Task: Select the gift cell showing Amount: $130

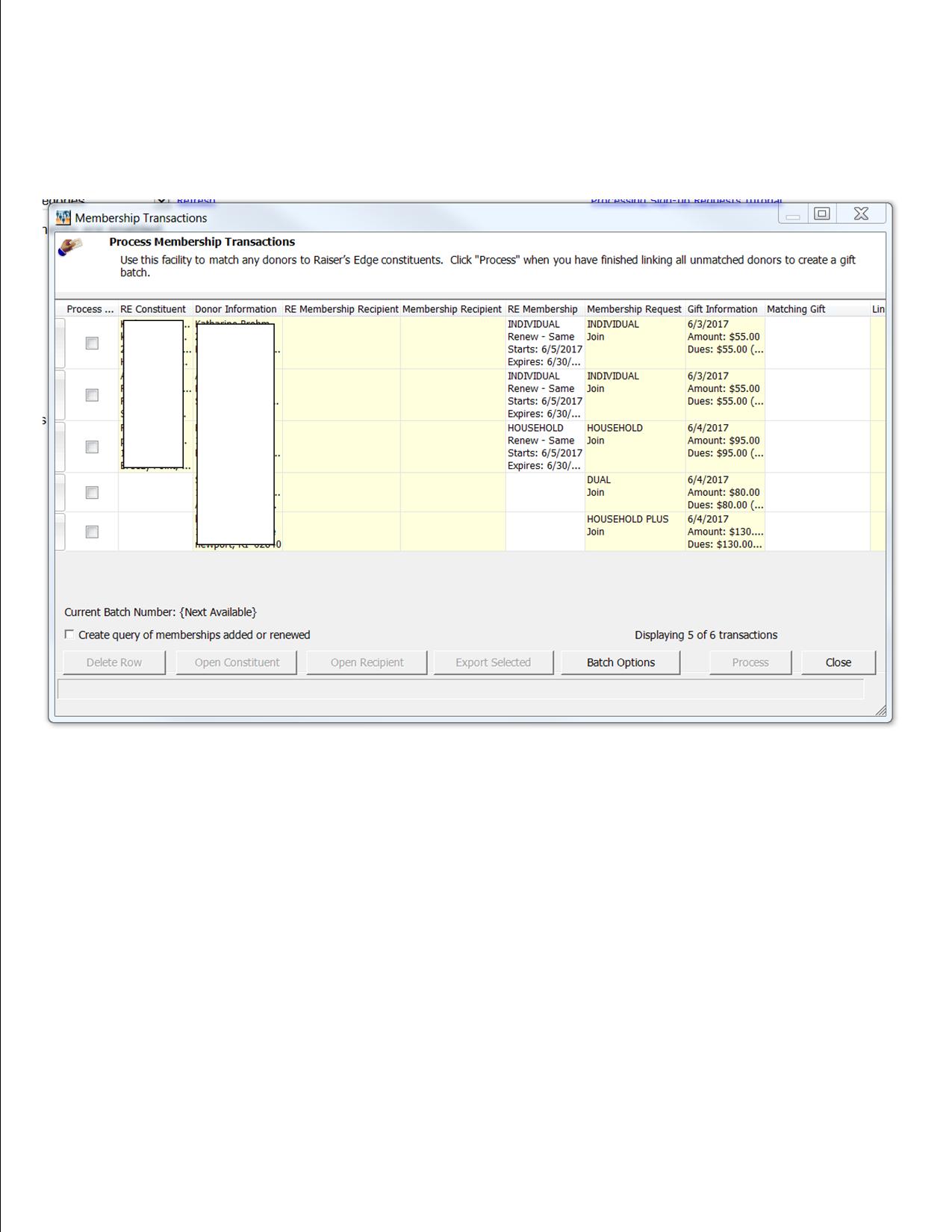Action: pyautogui.click(x=725, y=532)
